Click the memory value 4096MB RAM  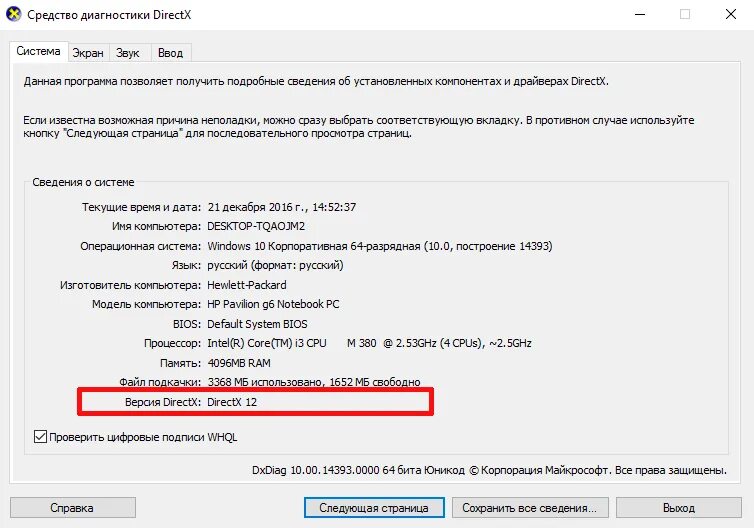[x=239, y=363]
